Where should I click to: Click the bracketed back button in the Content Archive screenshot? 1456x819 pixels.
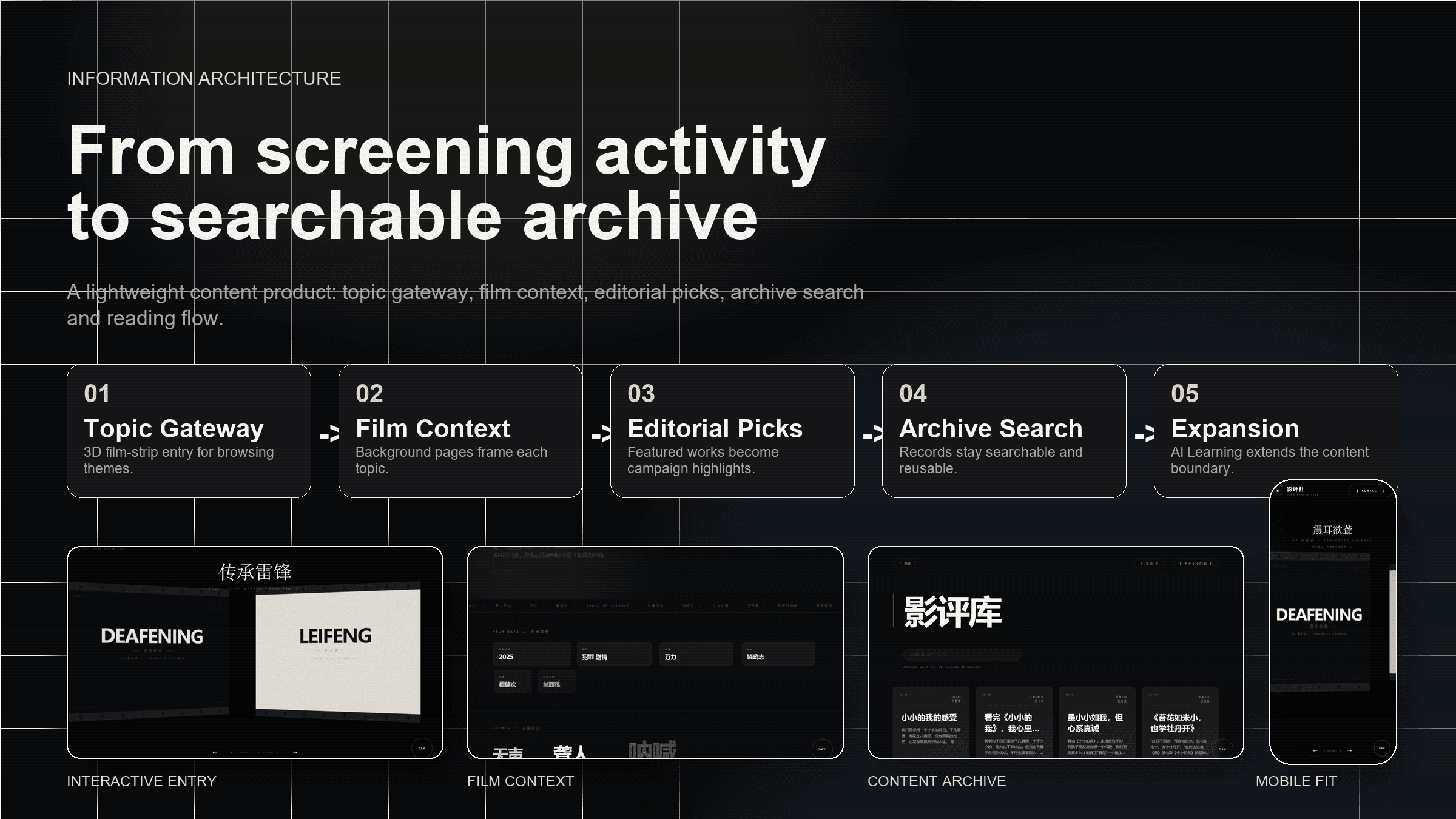[x=908, y=564]
